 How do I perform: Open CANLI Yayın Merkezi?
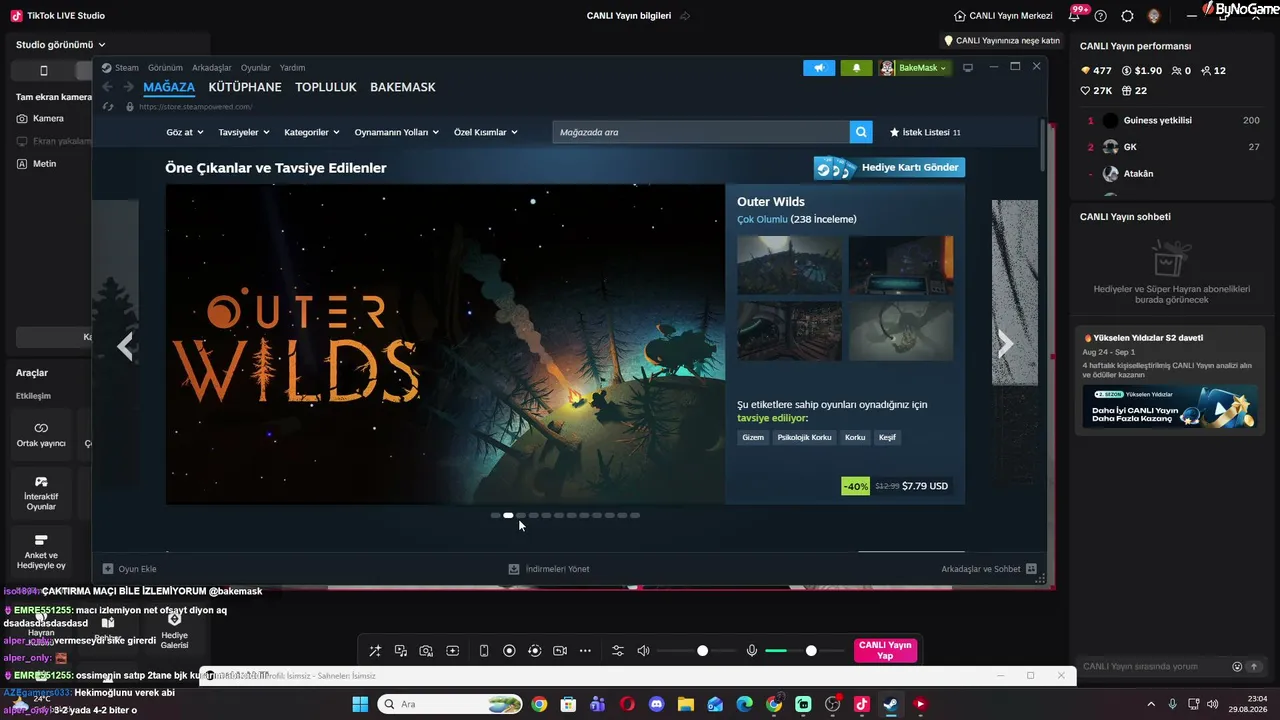click(1003, 16)
